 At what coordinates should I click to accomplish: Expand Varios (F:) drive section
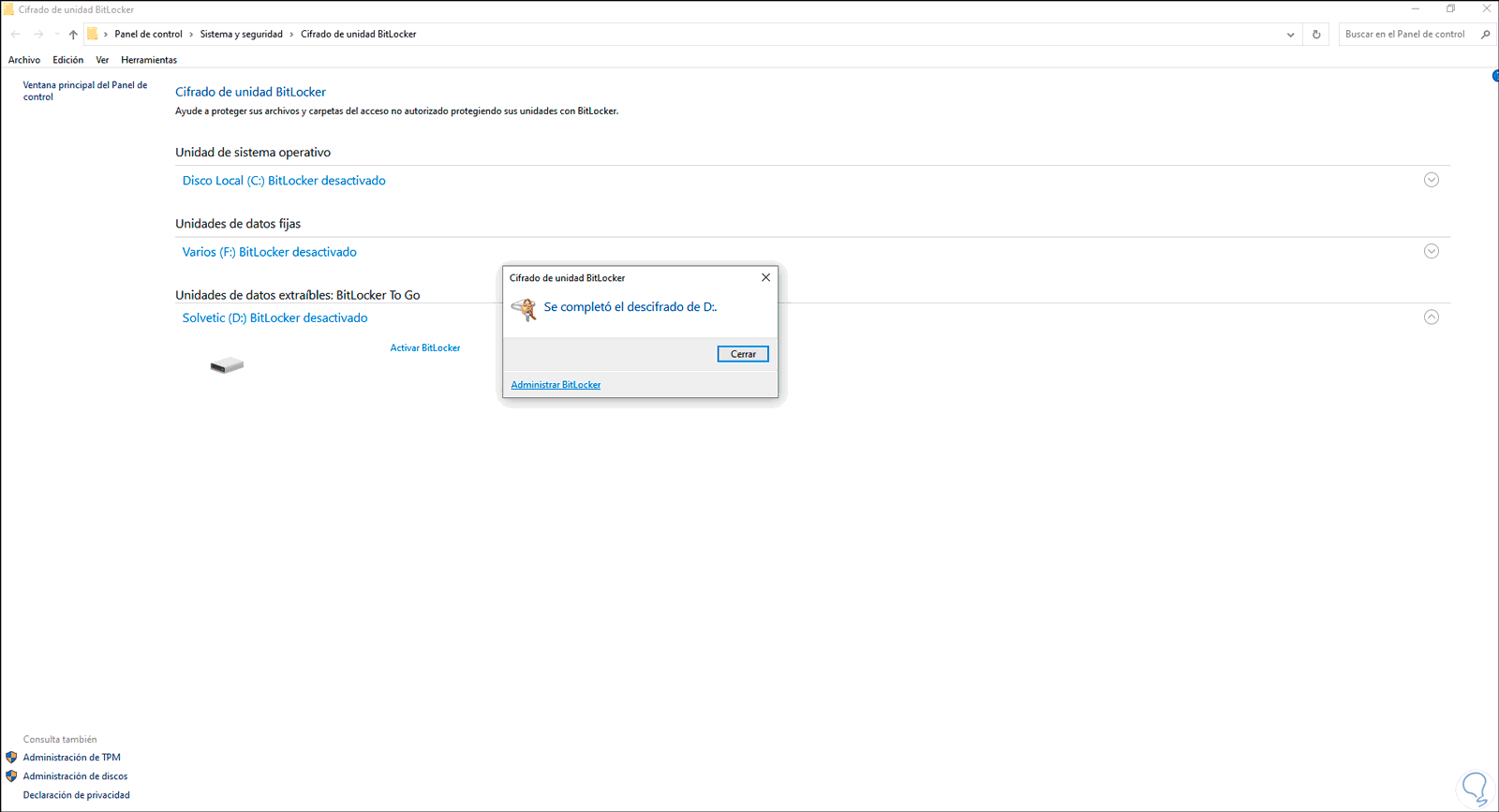tap(1432, 251)
